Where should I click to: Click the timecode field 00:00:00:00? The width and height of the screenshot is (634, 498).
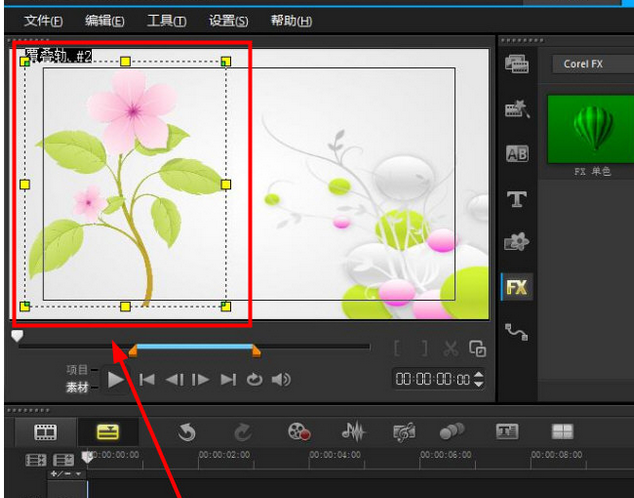click(x=433, y=379)
